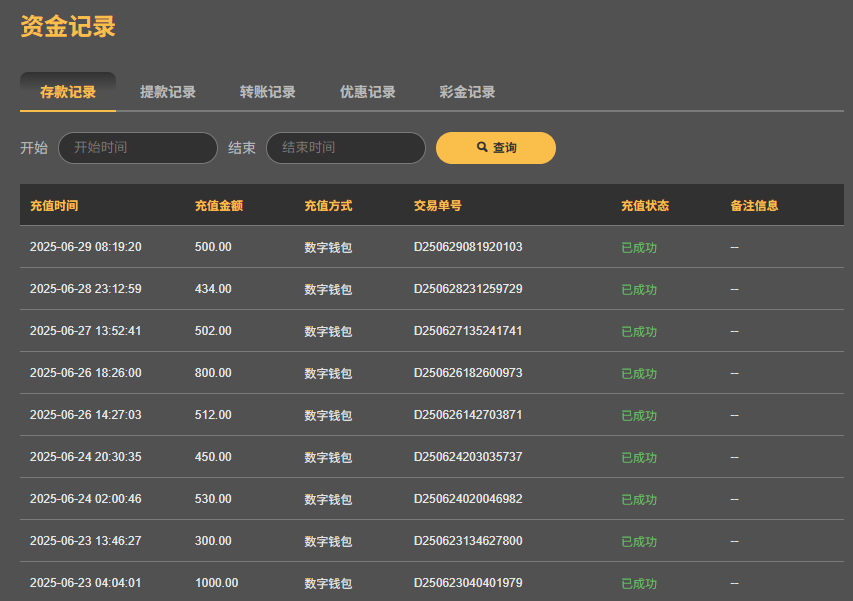Switch to the 提款记录 tab
Viewport: 853px width, 601px height.
[169, 90]
